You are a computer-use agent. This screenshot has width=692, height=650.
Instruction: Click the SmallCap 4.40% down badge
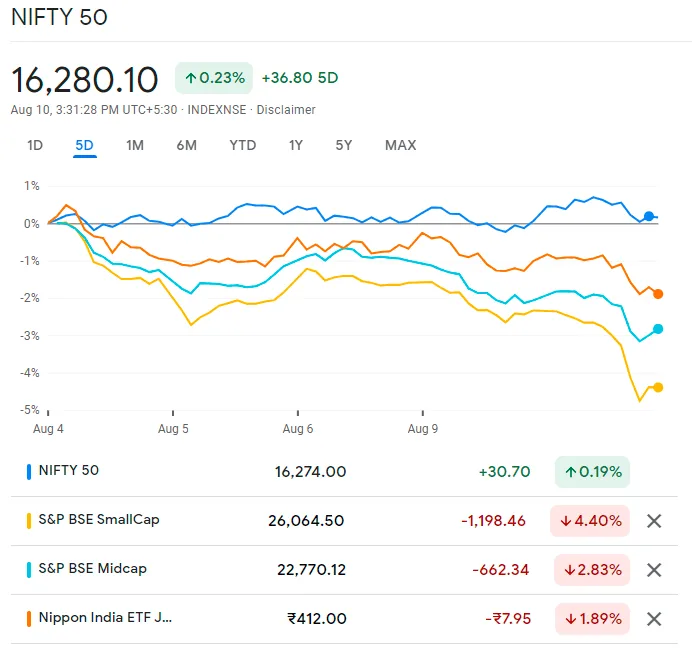click(590, 521)
